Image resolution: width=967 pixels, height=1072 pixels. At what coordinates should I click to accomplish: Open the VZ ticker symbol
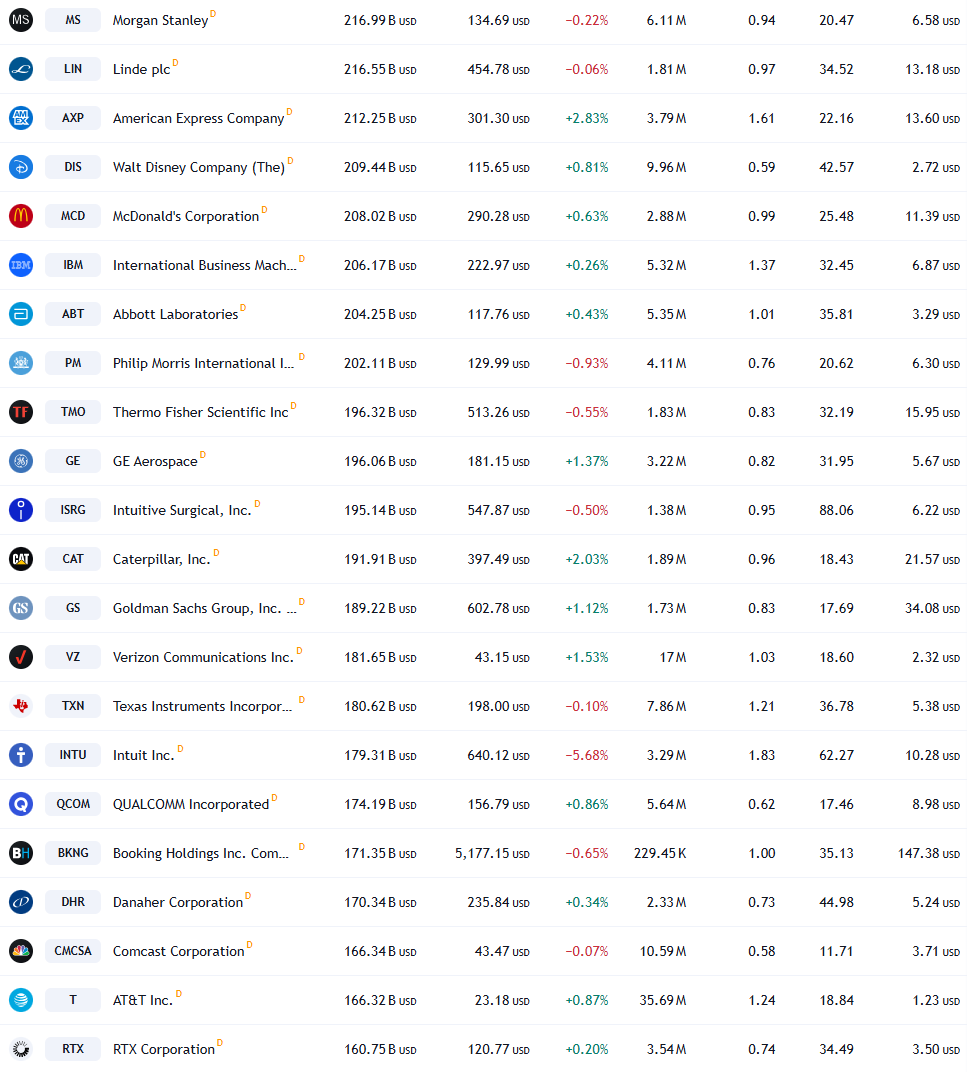pyautogui.click(x=73, y=657)
